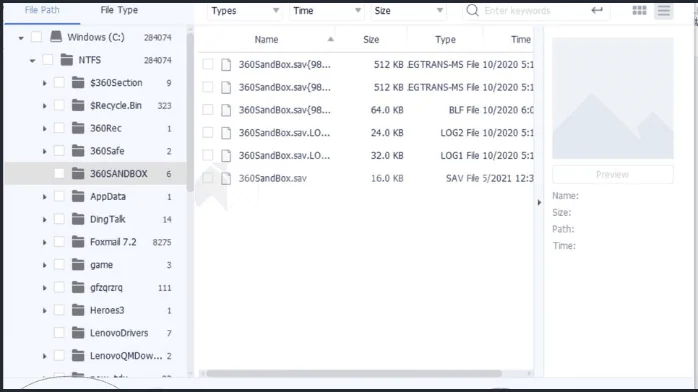This screenshot has height=392, width=698.
Task: Click the AppData folder icon
Action: click(x=78, y=196)
